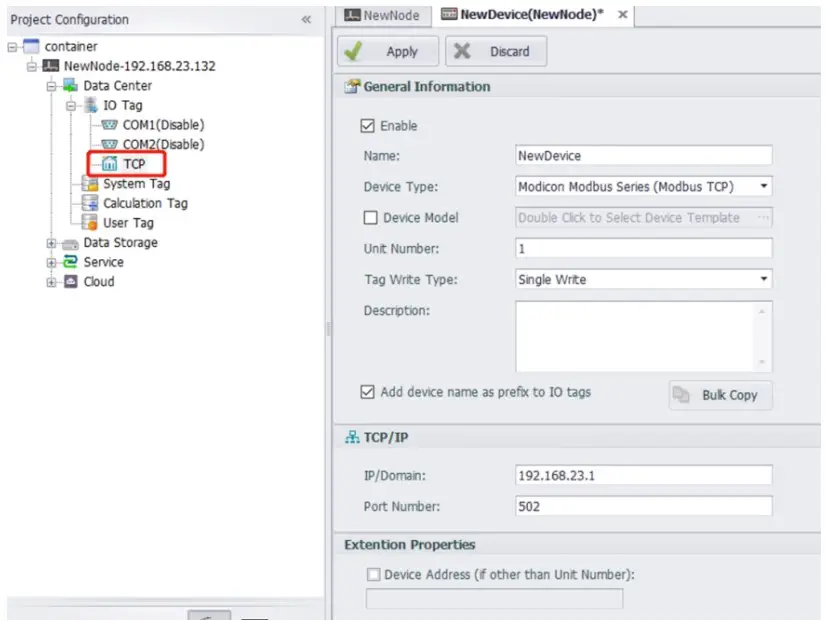Check the Device Model checkbox
This screenshot has width=825, height=621.
pos(370,217)
